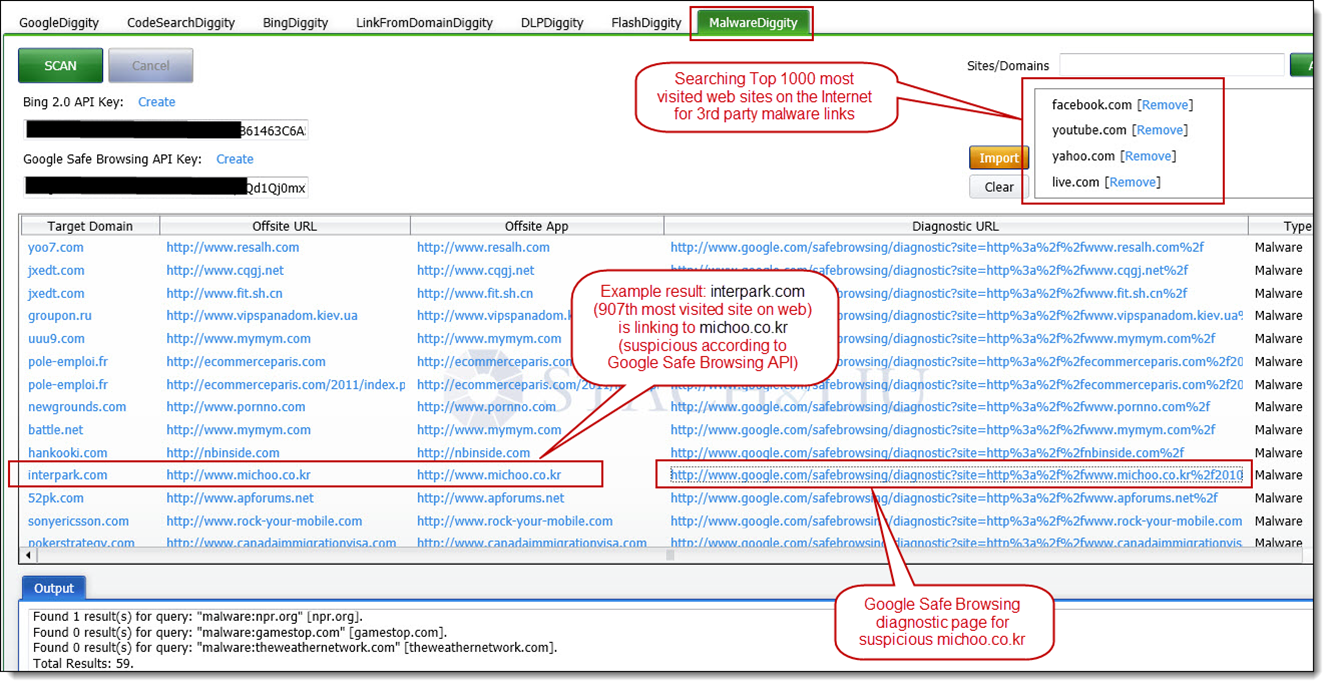The width and height of the screenshot is (1329, 687).
Task: Open the pokerstrategy.com target domain link
Action: pyautogui.click(x=82, y=543)
